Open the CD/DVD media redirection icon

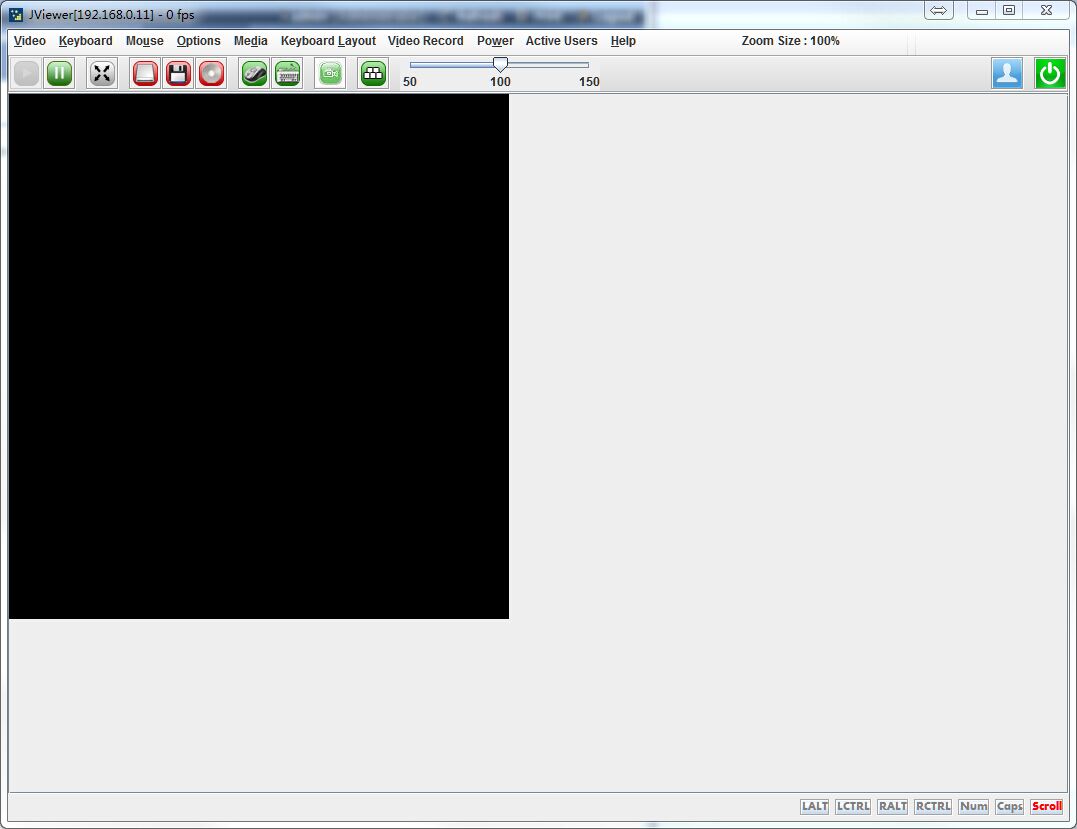click(212, 73)
